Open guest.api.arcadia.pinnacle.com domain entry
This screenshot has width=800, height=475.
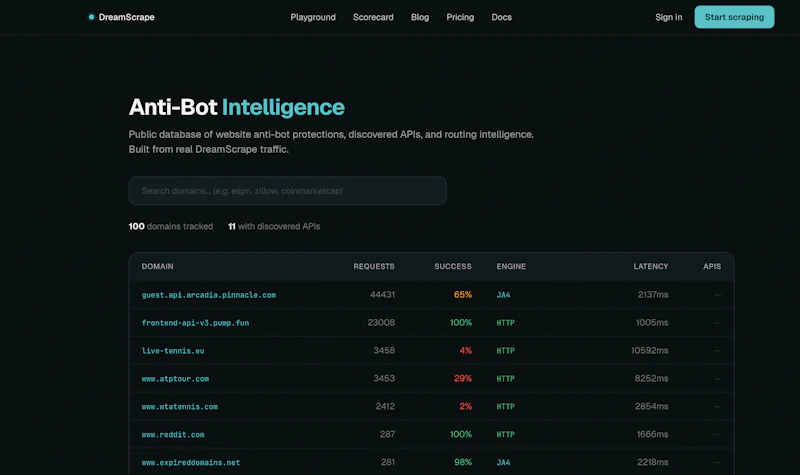pos(209,295)
